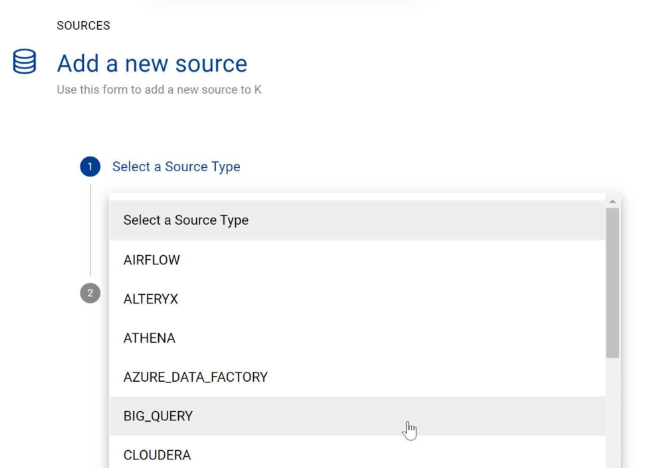Viewport: 658px width, 468px height.
Task: Open the SOURCES breadcrumb link
Action: tap(84, 26)
